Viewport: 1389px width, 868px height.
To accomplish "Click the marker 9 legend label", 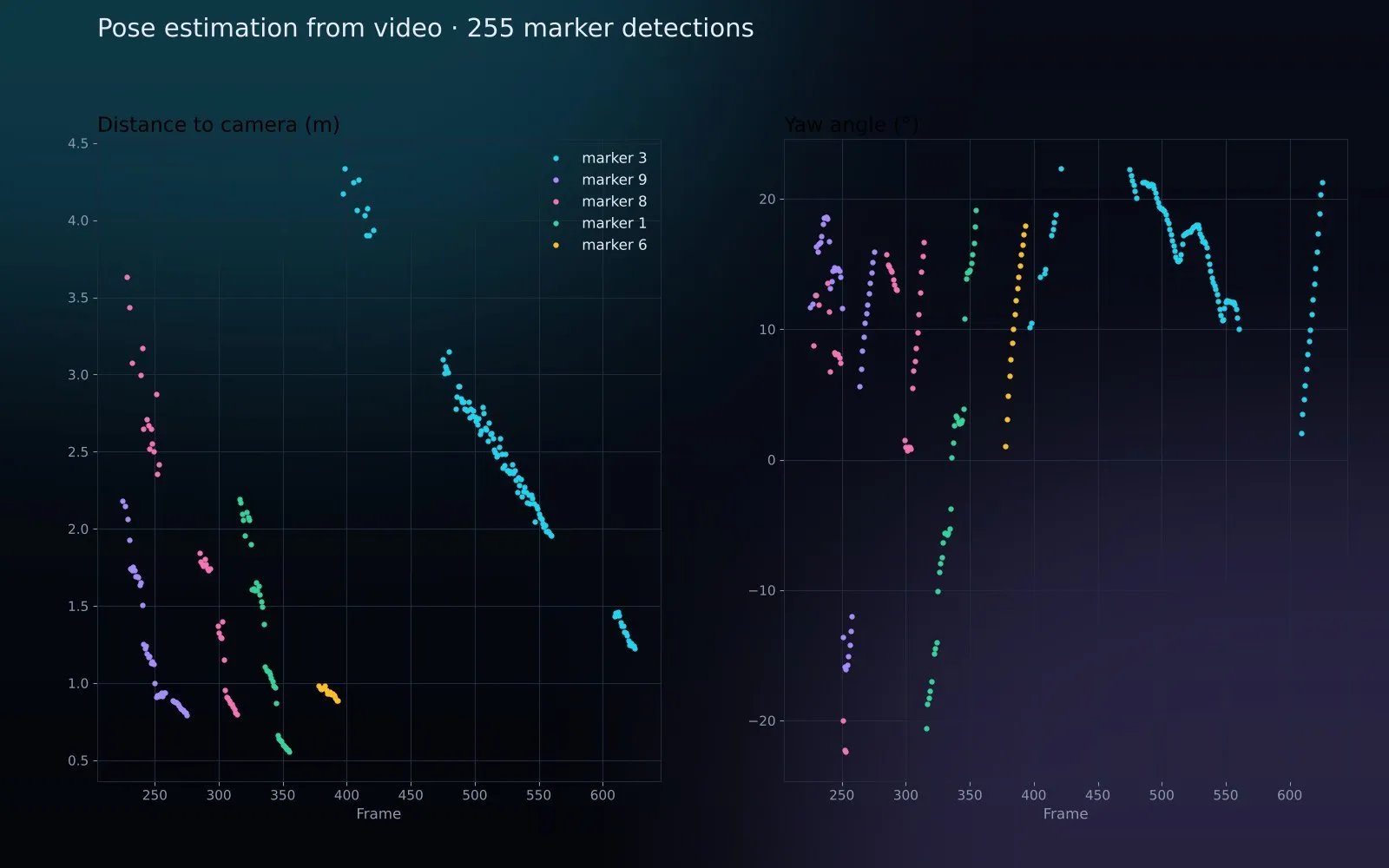I will coord(614,180).
